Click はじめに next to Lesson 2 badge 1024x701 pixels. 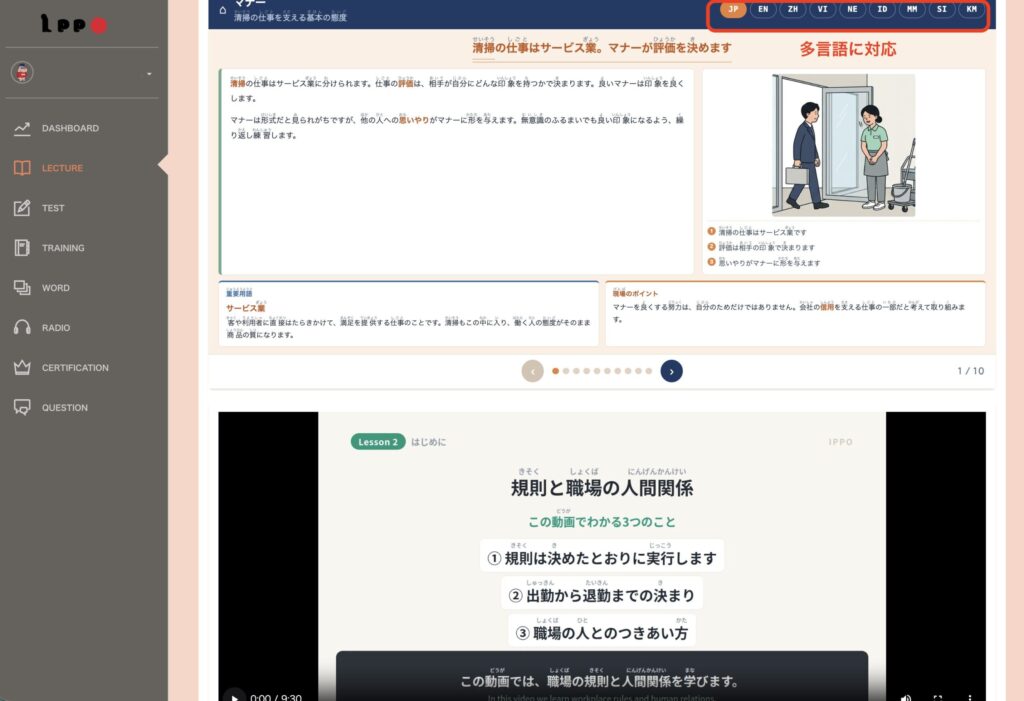pyautogui.click(x=428, y=442)
